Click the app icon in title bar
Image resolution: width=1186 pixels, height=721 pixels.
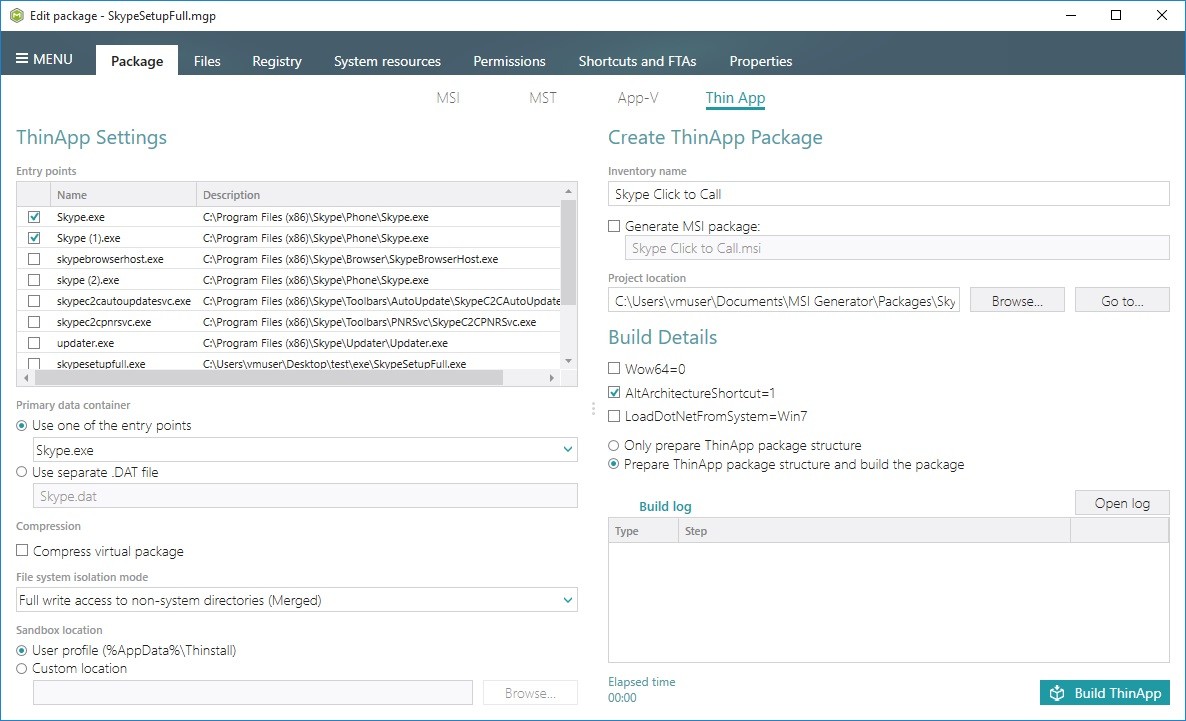tap(17, 15)
